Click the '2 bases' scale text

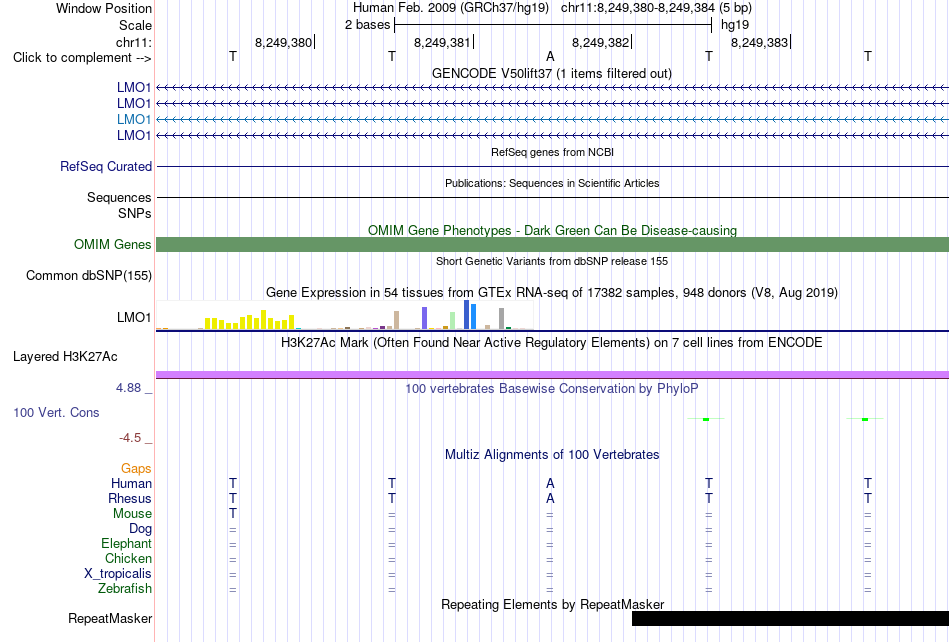[x=367, y=25]
